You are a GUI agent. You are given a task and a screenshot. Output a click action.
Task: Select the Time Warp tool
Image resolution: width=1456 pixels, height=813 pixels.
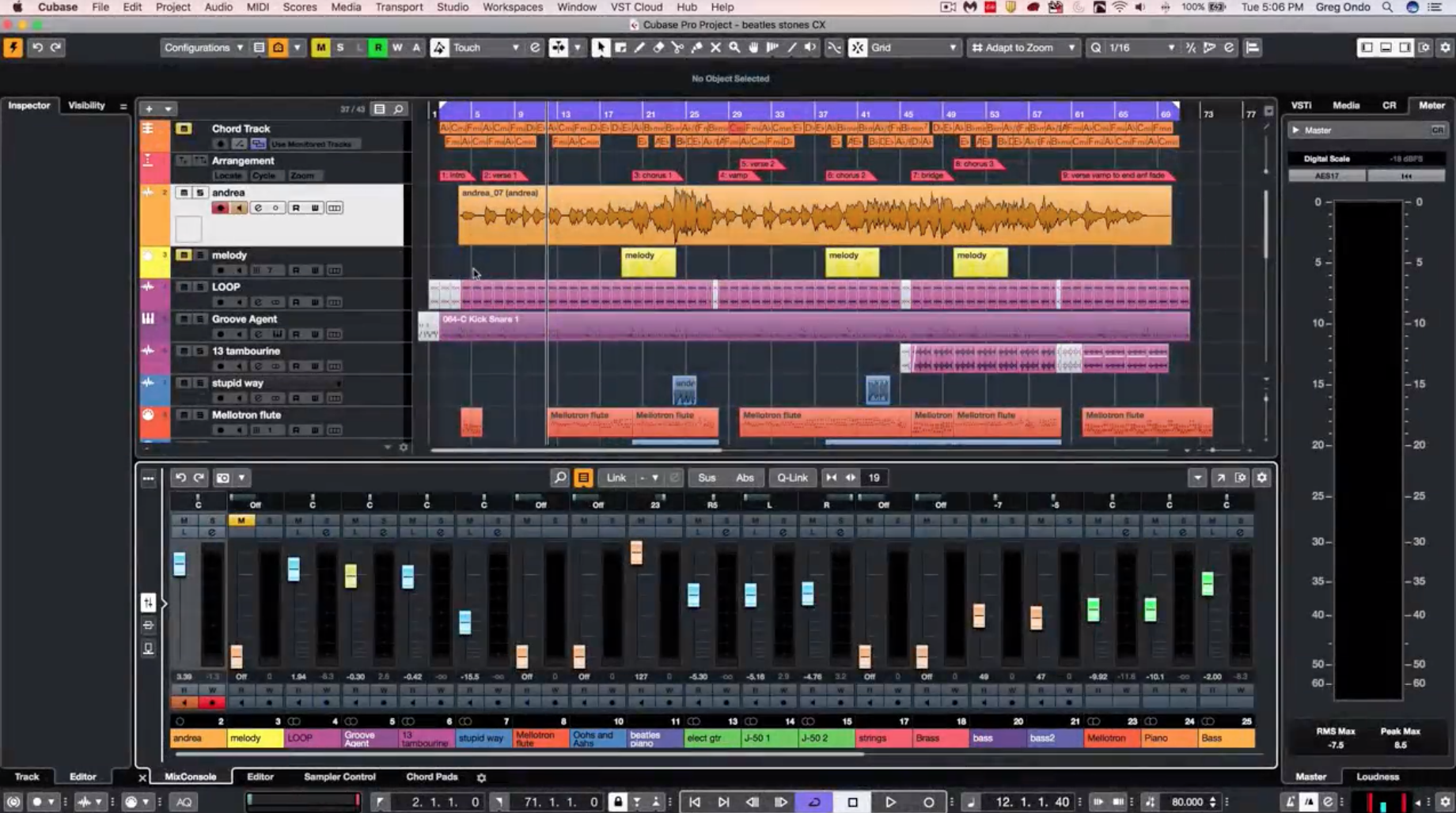(772, 47)
